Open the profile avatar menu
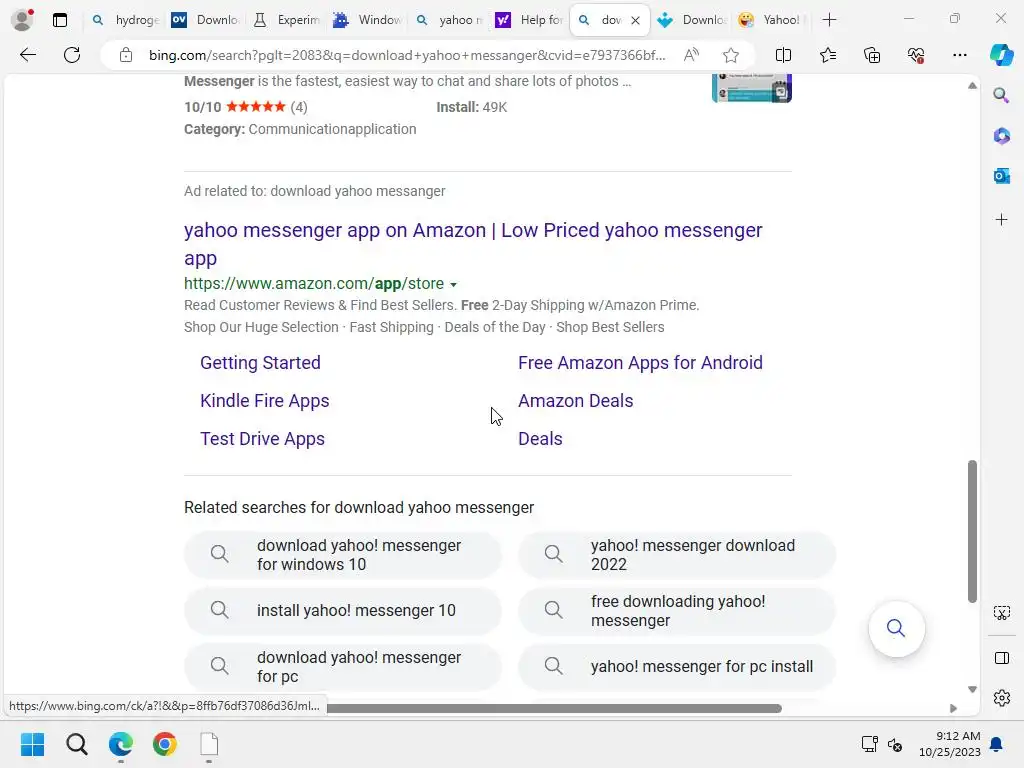This screenshot has width=1024, height=768. [x=22, y=20]
